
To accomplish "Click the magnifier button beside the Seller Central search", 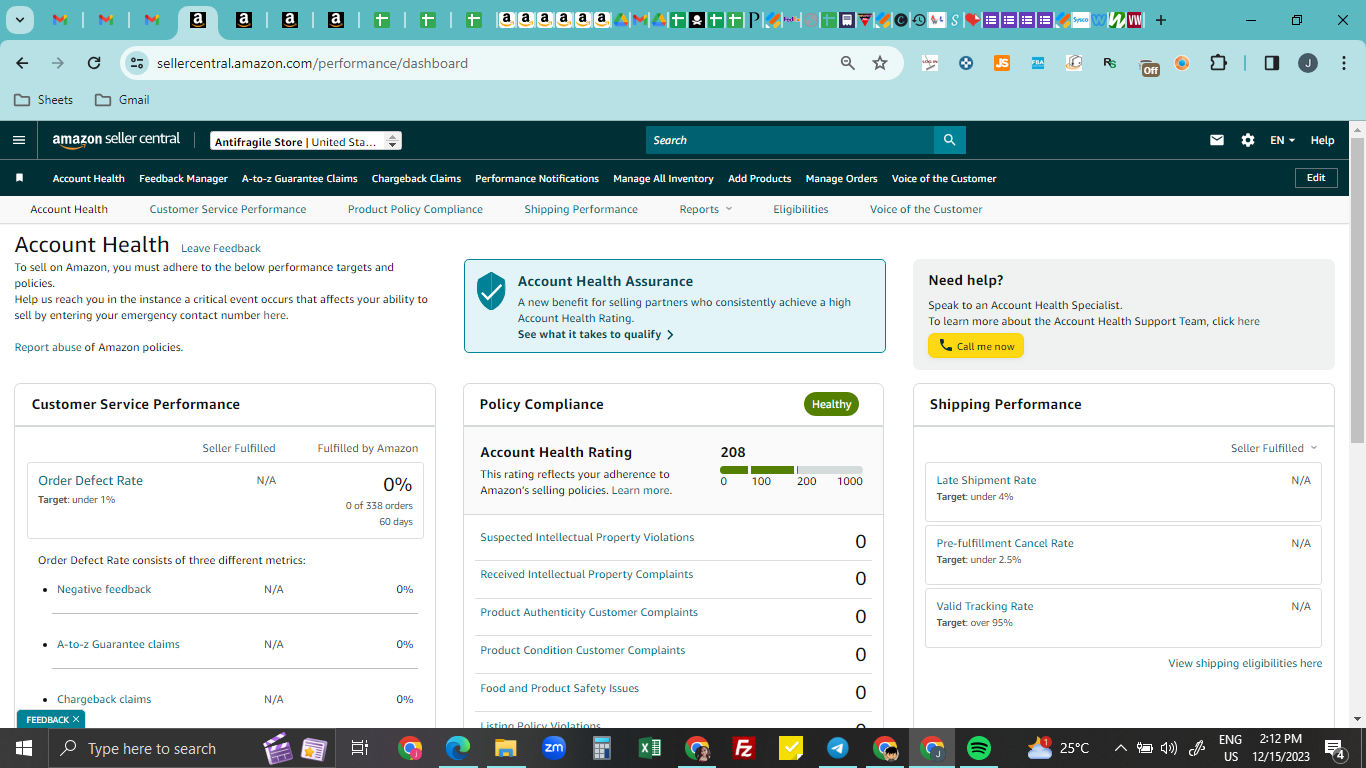I will point(949,140).
